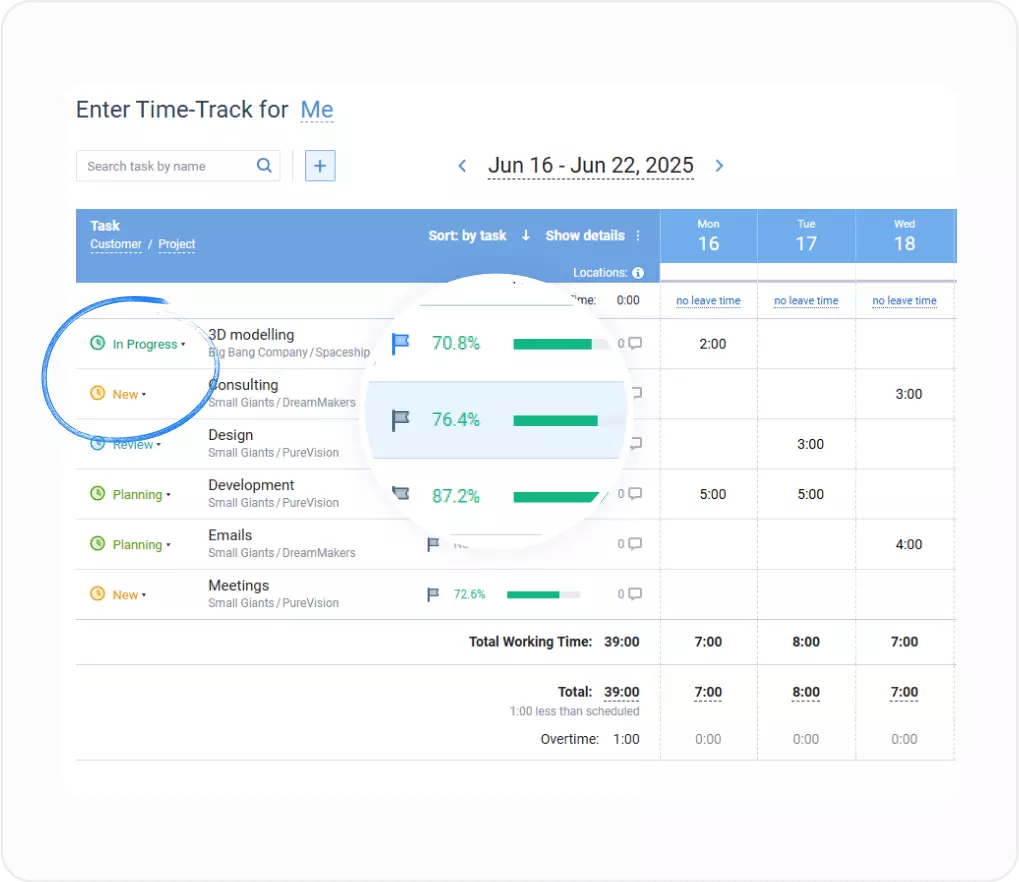The height and width of the screenshot is (882, 1019).
Task: Click the next week arrow after date range
Action: [719, 166]
